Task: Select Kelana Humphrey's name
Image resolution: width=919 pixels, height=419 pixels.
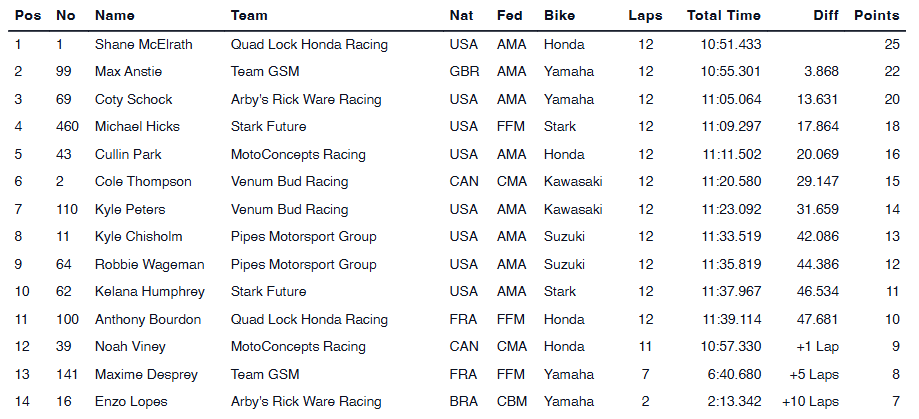Action: pos(149,292)
